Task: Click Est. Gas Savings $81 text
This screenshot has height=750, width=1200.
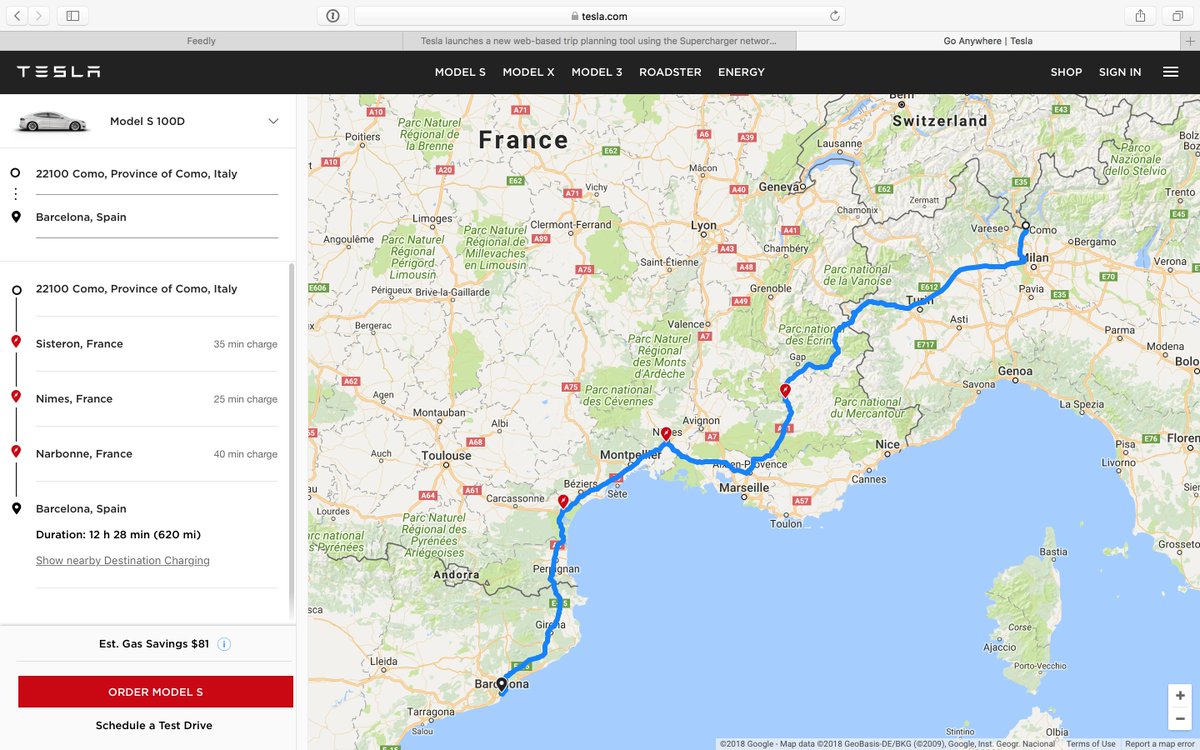Action: tap(154, 644)
